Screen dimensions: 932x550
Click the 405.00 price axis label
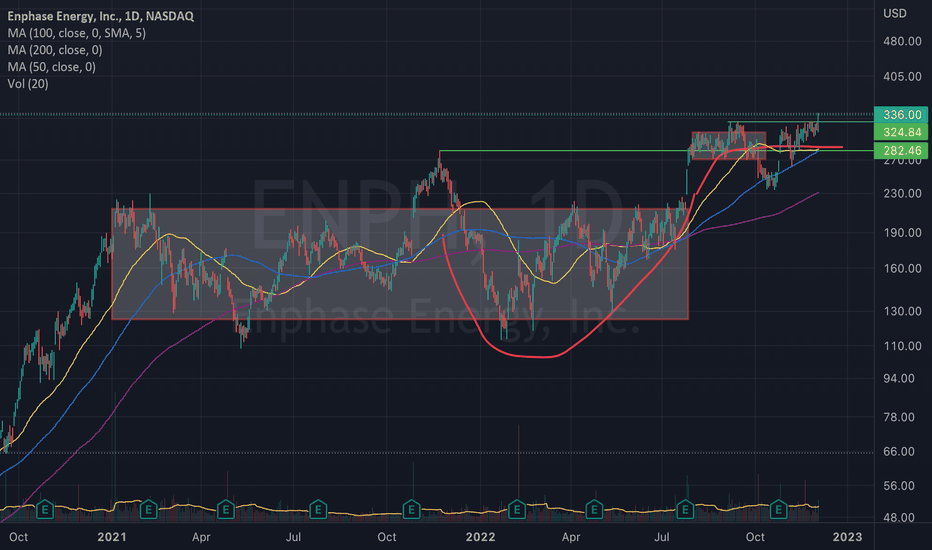point(902,76)
